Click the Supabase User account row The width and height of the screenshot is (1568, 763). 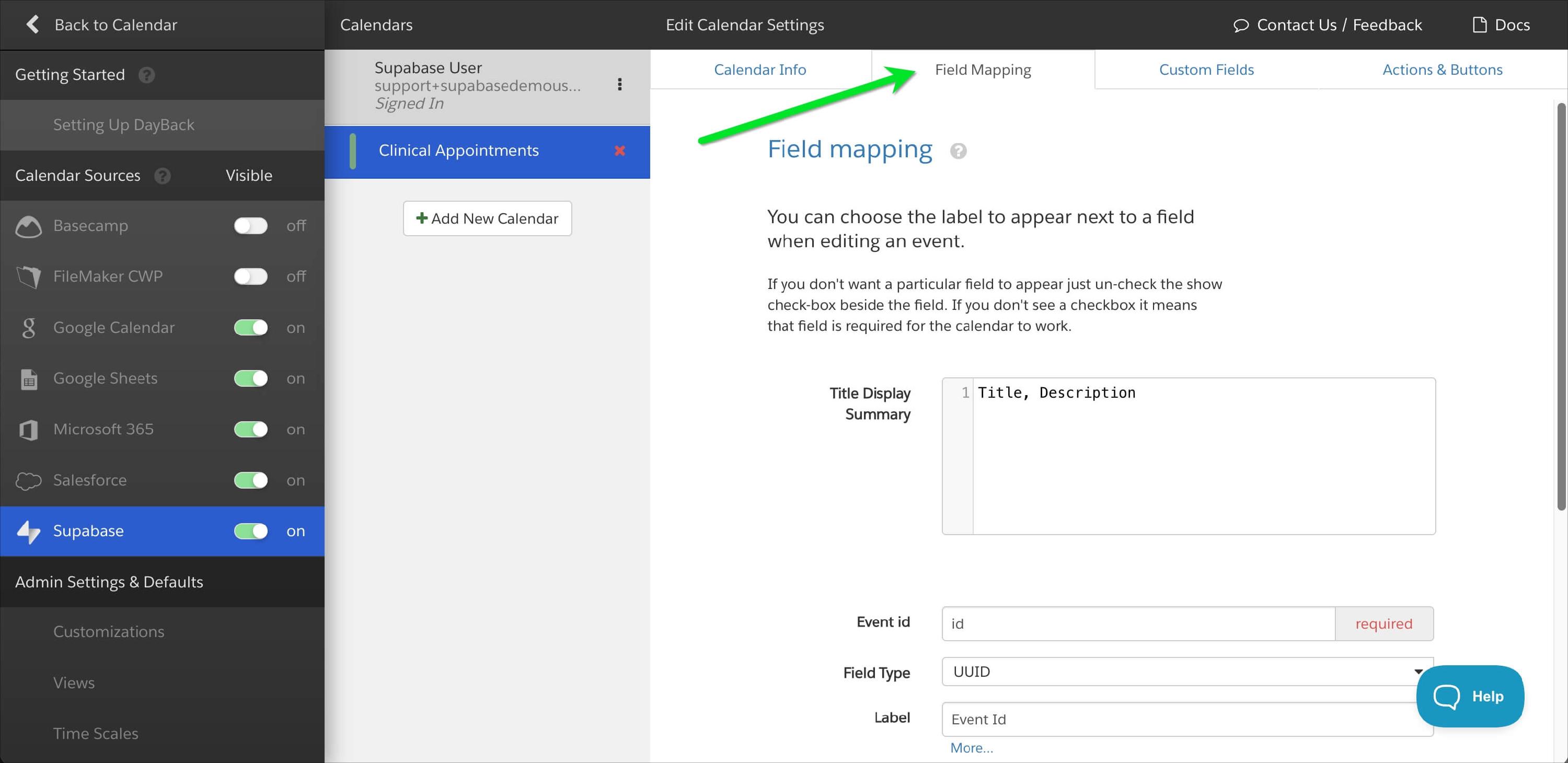coord(487,86)
